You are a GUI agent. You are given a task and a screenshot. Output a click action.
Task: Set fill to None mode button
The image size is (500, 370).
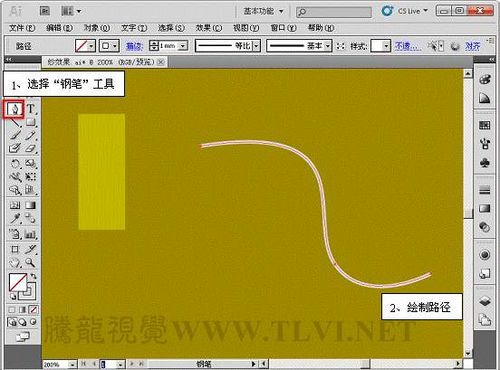[x=33, y=310]
